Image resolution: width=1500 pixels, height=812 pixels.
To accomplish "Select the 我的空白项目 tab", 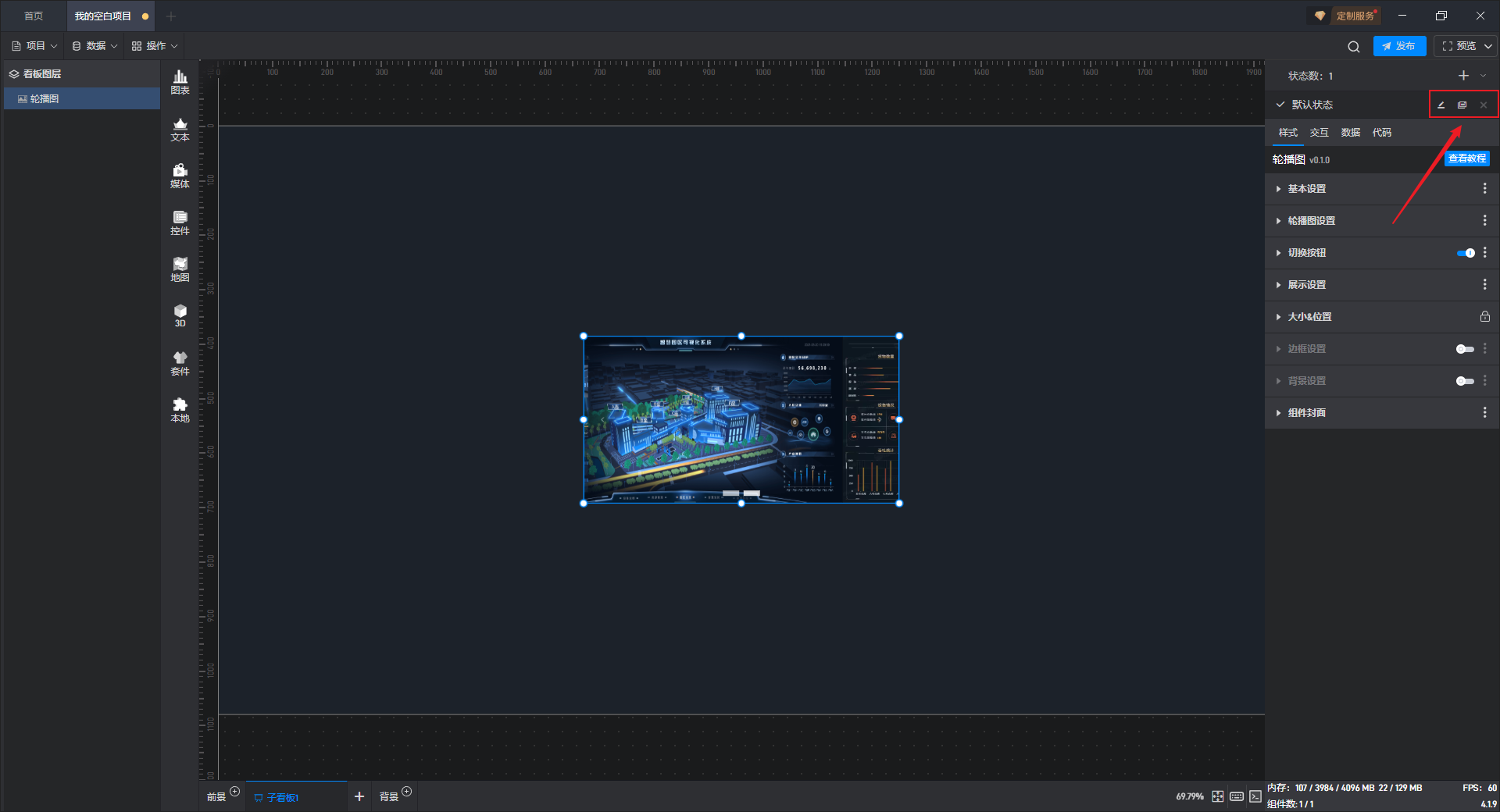I will pyautogui.click(x=110, y=16).
